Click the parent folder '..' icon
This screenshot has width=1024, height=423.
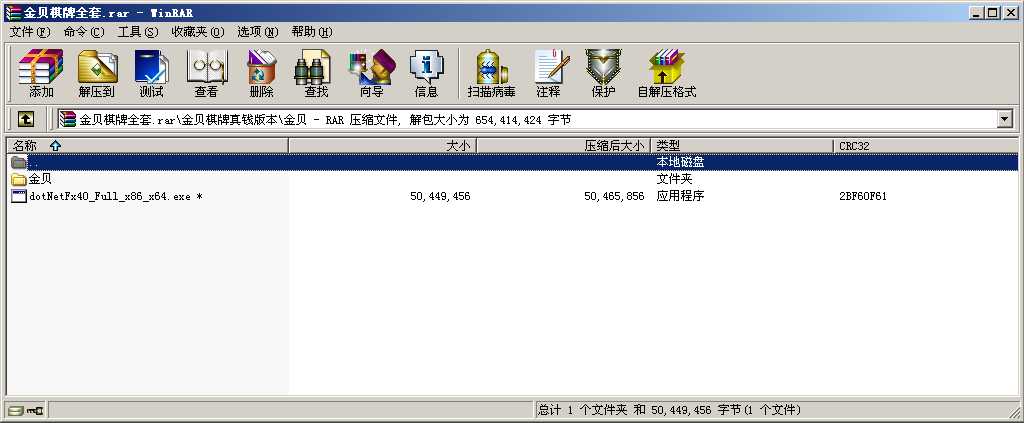(19, 162)
